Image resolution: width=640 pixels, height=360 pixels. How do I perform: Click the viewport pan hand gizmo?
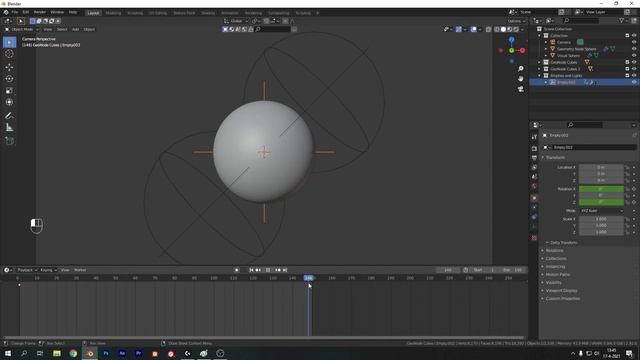(x=520, y=78)
